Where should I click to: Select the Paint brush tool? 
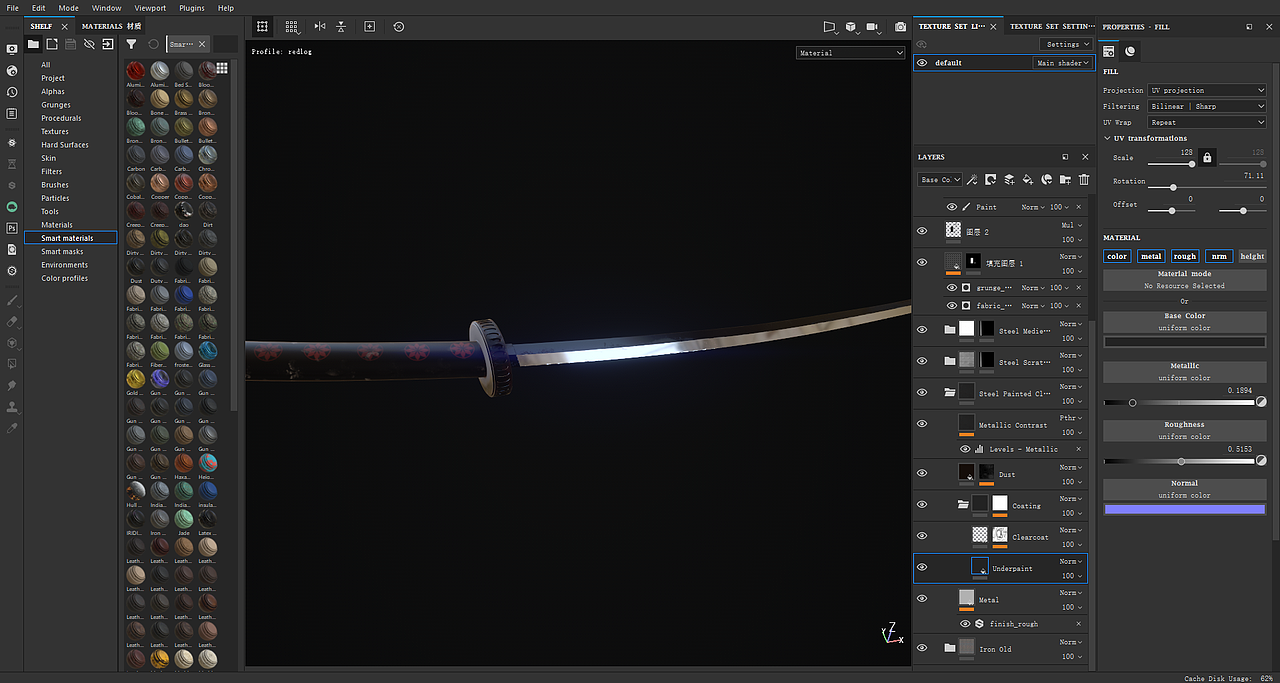(x=12, y=300)
